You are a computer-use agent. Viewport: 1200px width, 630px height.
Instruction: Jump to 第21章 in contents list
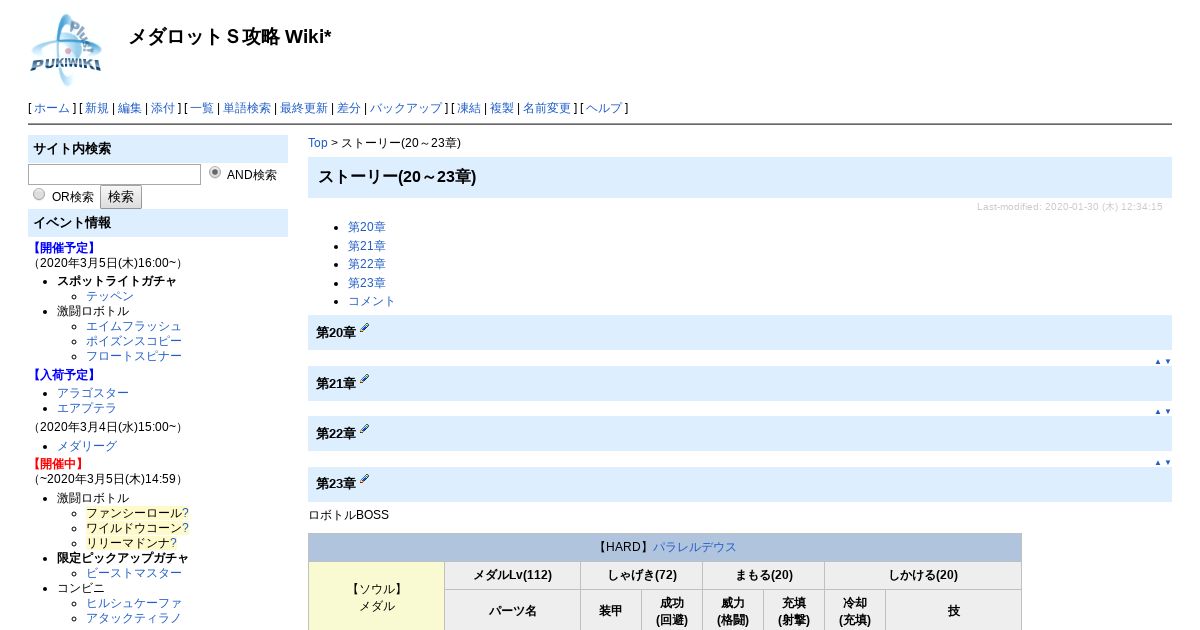tap(367, 246)
